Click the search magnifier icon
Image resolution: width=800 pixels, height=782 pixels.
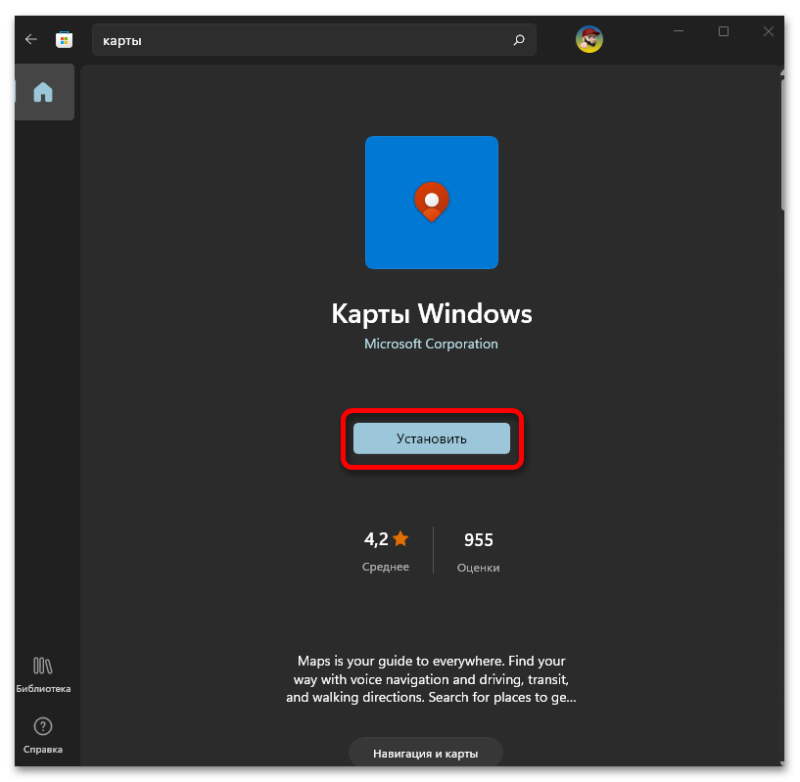coord(519,40)
